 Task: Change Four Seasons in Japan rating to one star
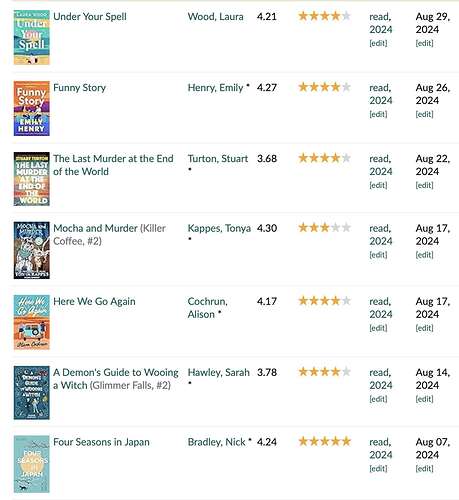303,441
